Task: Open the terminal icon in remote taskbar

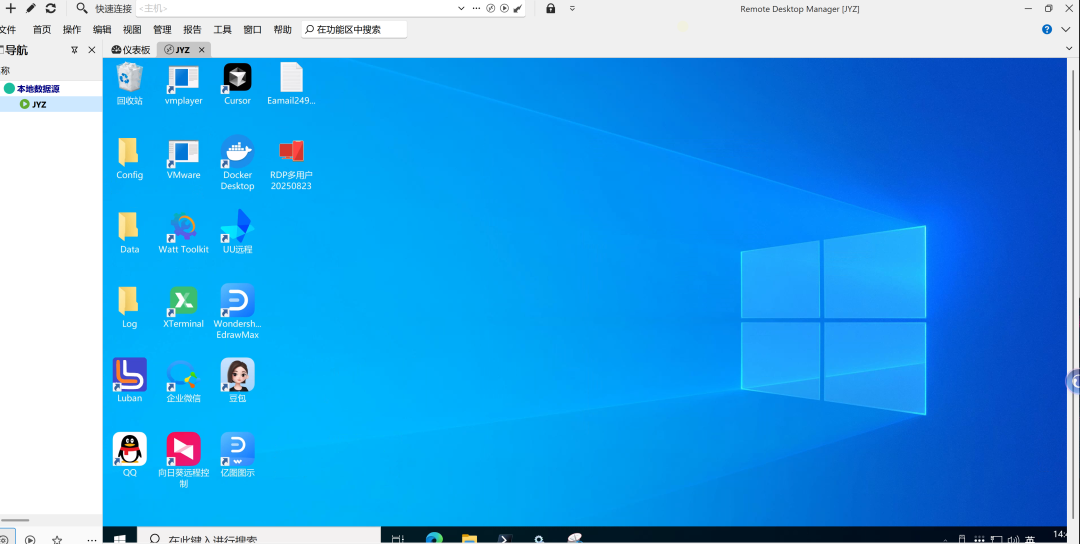Action: pos(504,539)
